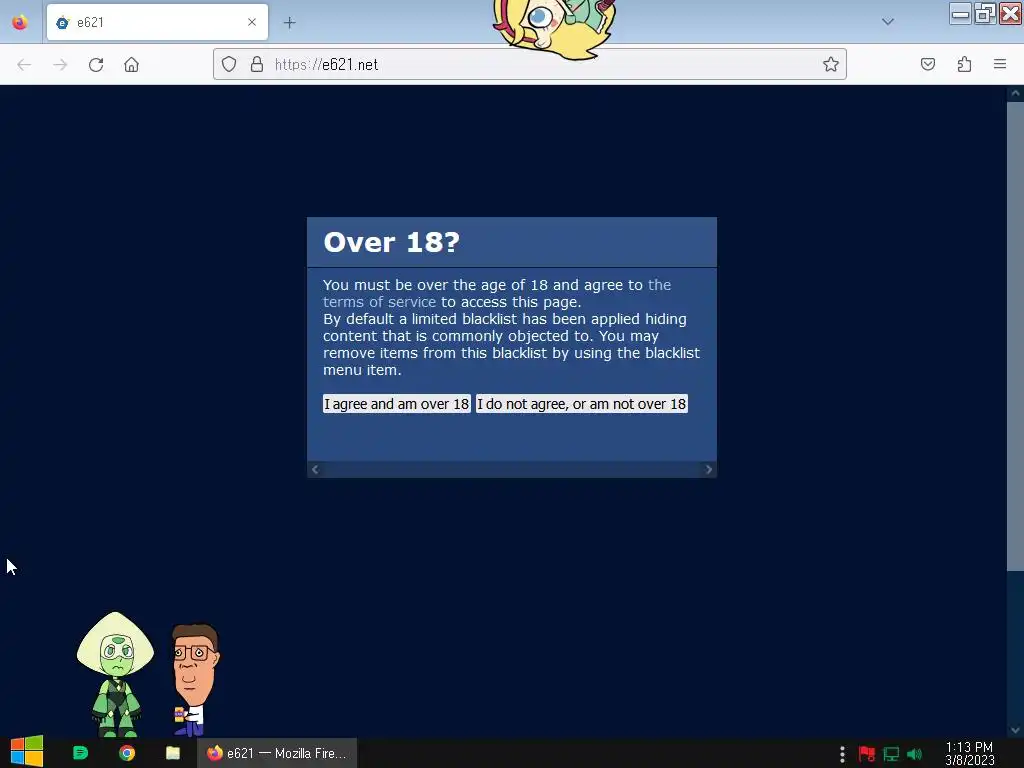Open a new tab with plus button
The width and height of the screenshot is (1024, 768).
[289, 23]
